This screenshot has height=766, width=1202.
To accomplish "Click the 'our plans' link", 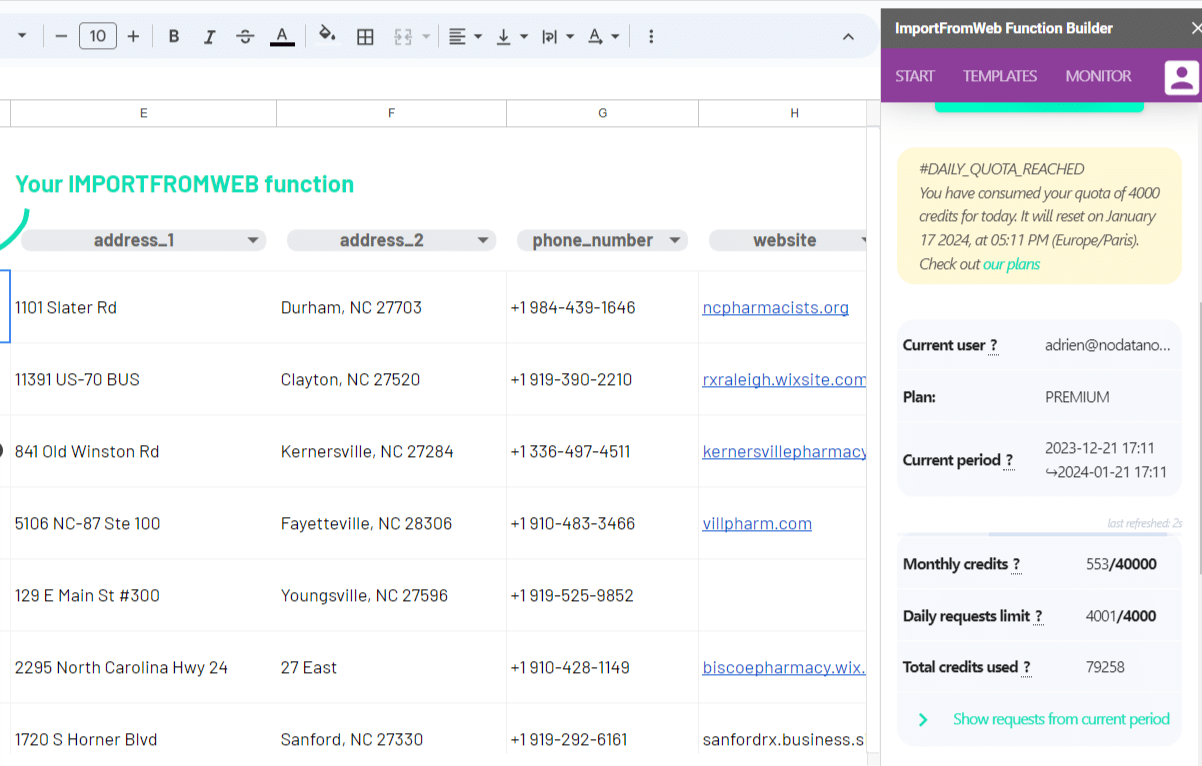I will [1011, 265].
